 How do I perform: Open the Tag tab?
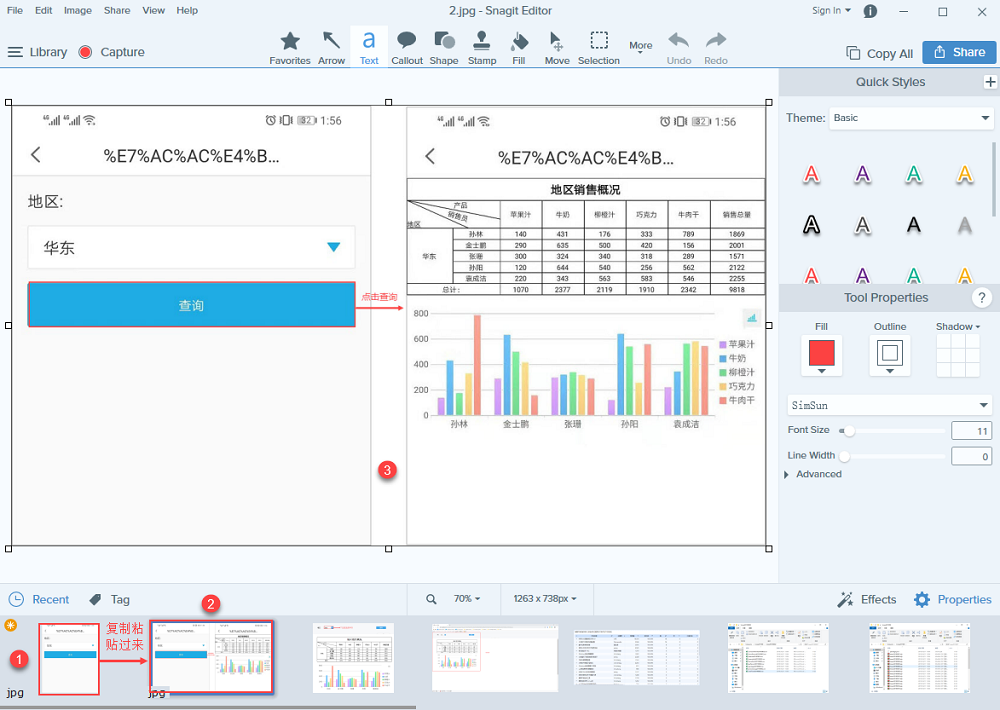[109, 600]
